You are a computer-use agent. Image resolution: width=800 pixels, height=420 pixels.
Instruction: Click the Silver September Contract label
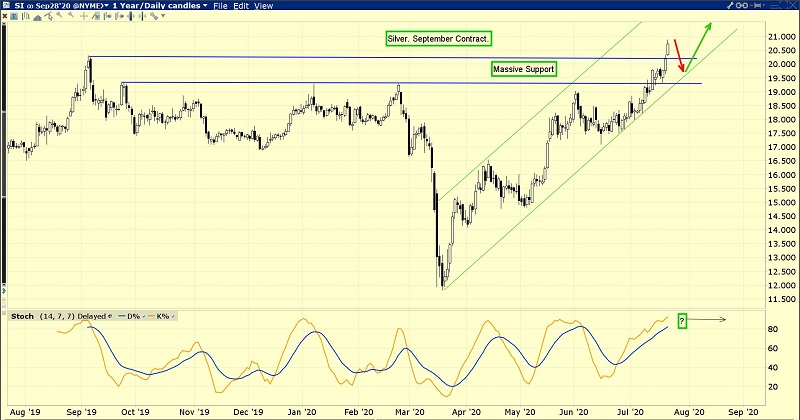[440, 39]
